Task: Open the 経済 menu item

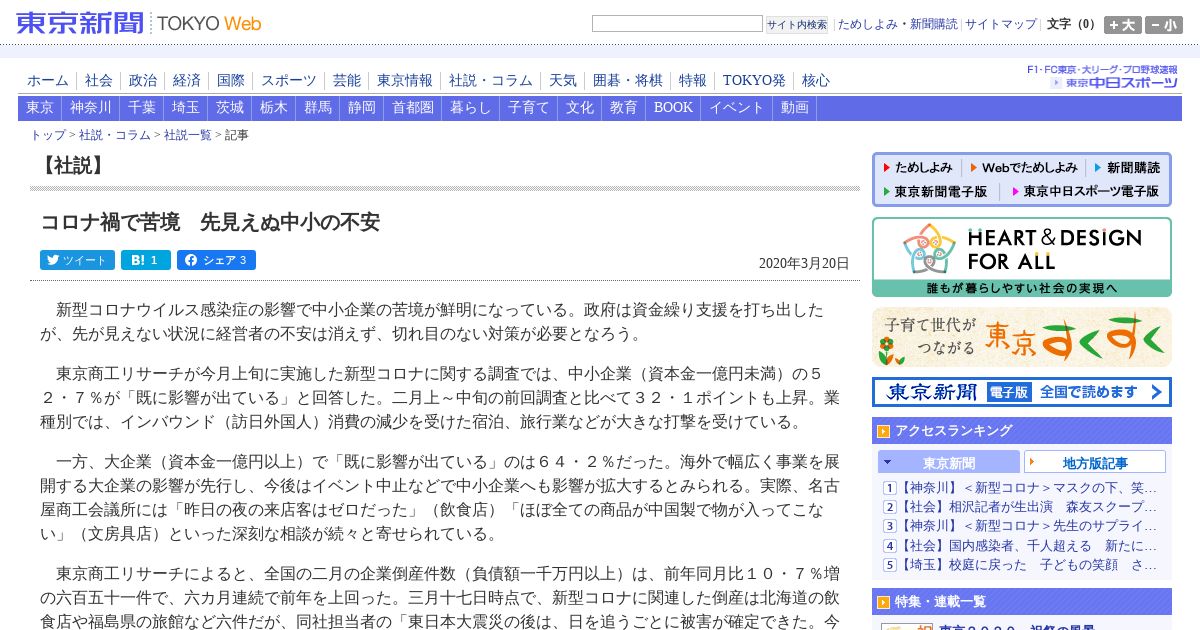Action: click(x=187, y=81)
